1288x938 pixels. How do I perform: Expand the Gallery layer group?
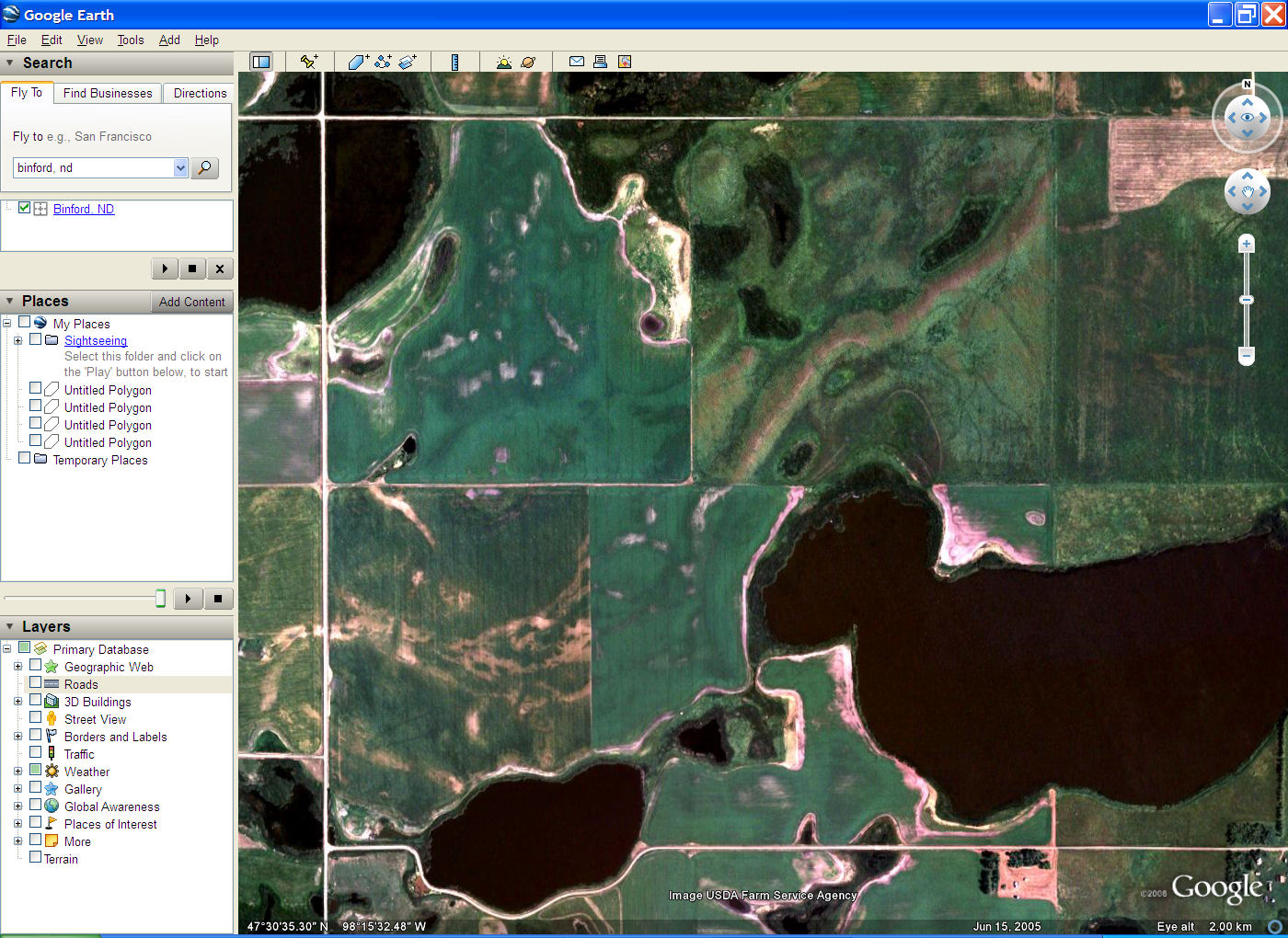(x=17, y=789)
